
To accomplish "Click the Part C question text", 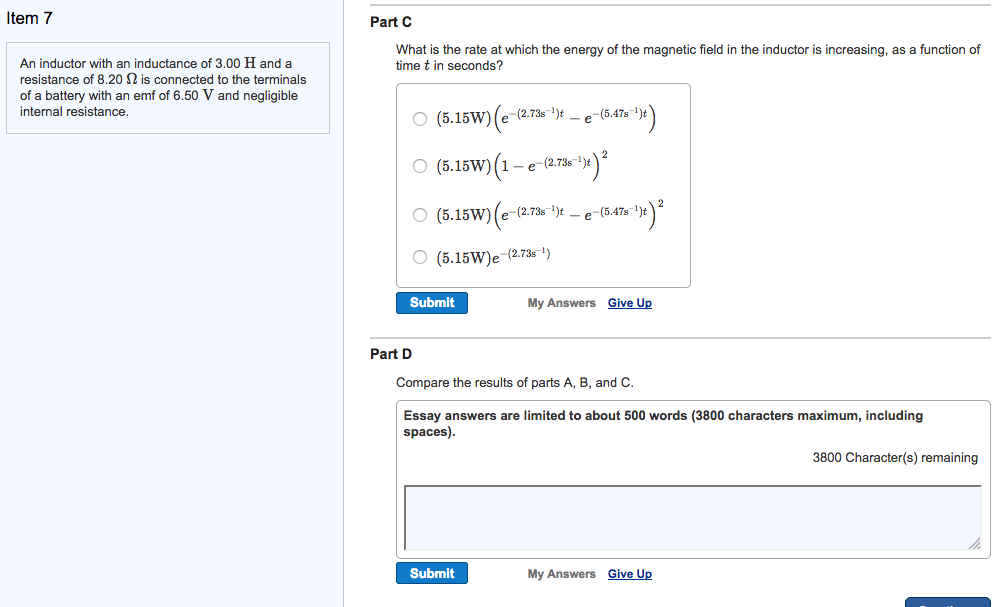I will [x=687, y=57].
